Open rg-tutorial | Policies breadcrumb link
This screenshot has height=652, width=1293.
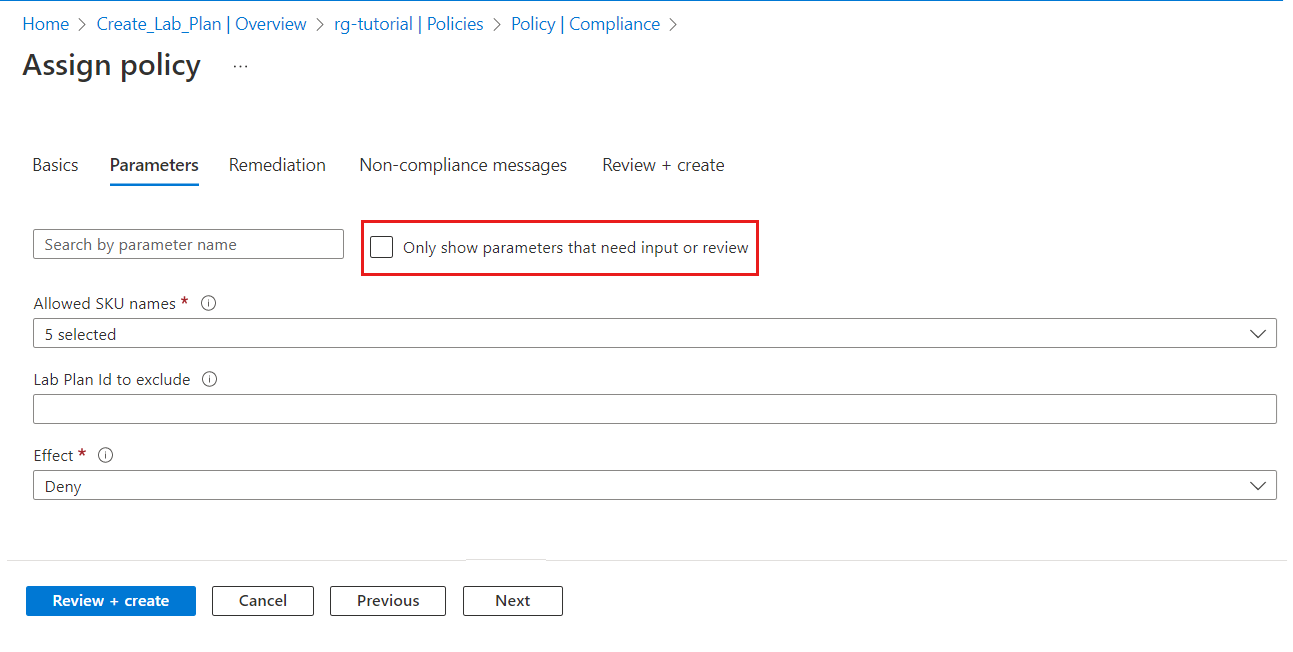coord(409,24)
